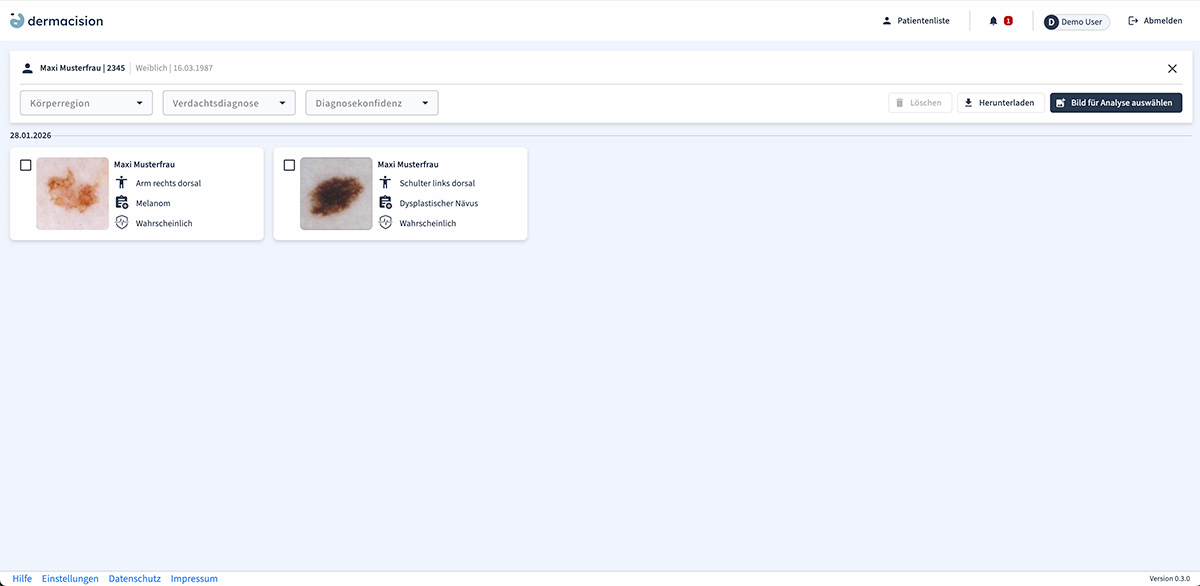This screenshot has width=1200, height=586.
Task: Expand the Verdachtsdiagnose filter
Action: click(229, 103)
